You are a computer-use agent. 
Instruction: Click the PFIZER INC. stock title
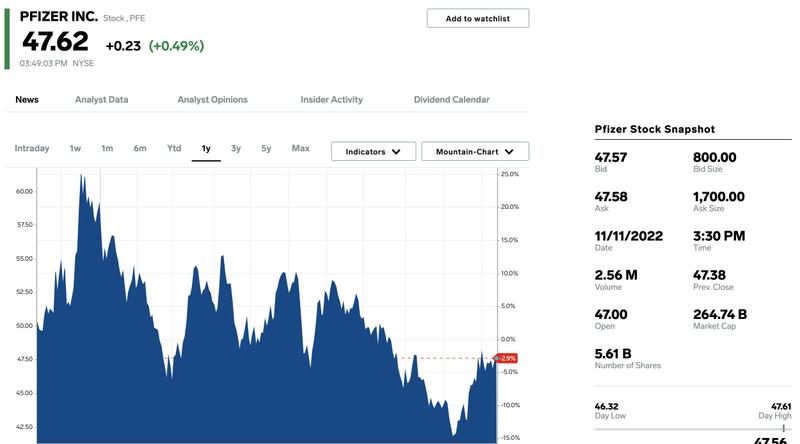point(59,16)
